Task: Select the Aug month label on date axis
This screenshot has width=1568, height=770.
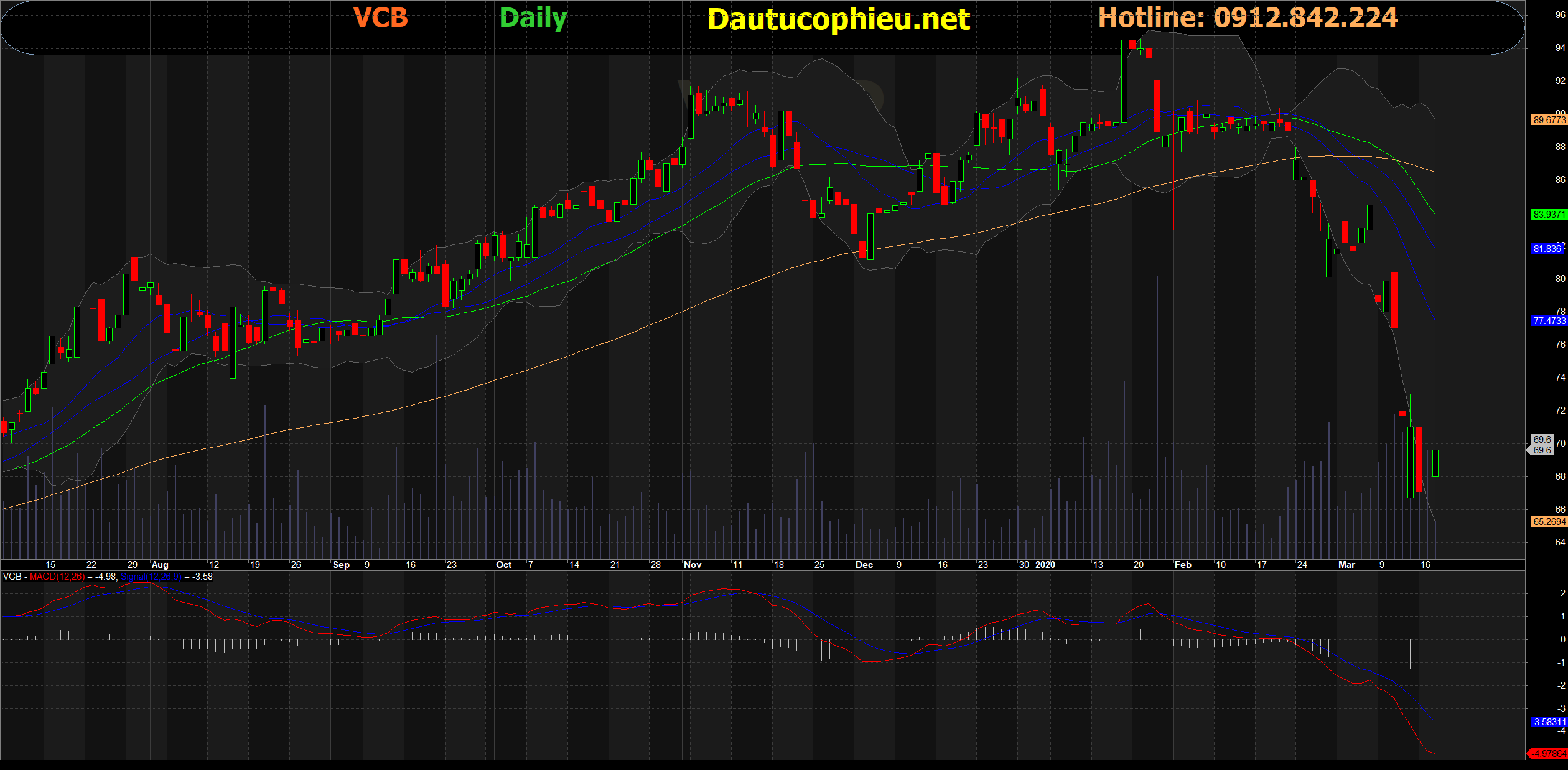Action: point(160,565)
